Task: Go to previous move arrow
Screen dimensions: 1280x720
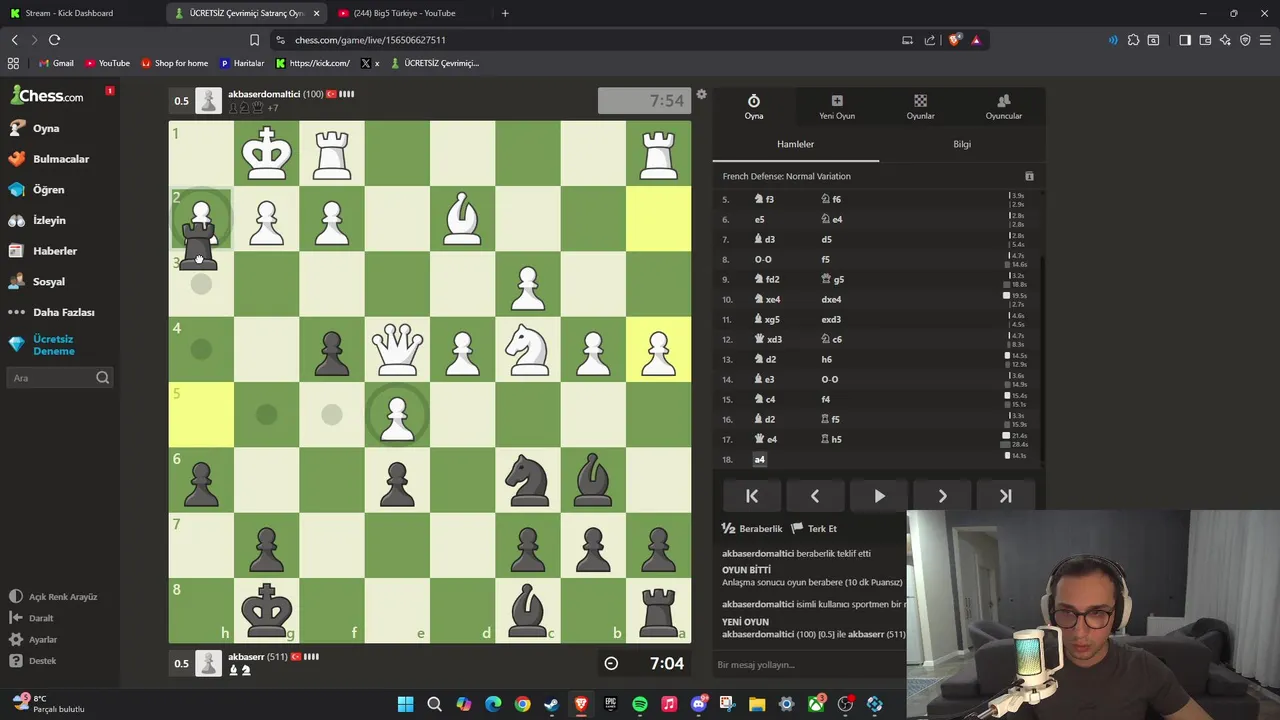Action: coord(815,496)
